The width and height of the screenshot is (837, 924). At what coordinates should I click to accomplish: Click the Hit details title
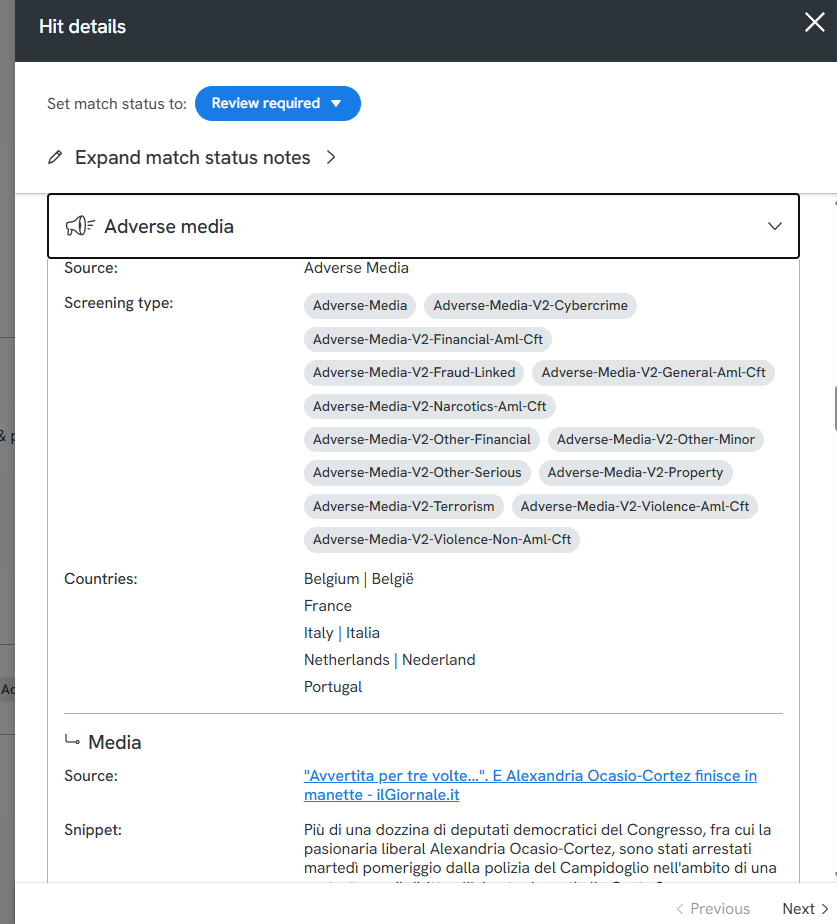83,27
